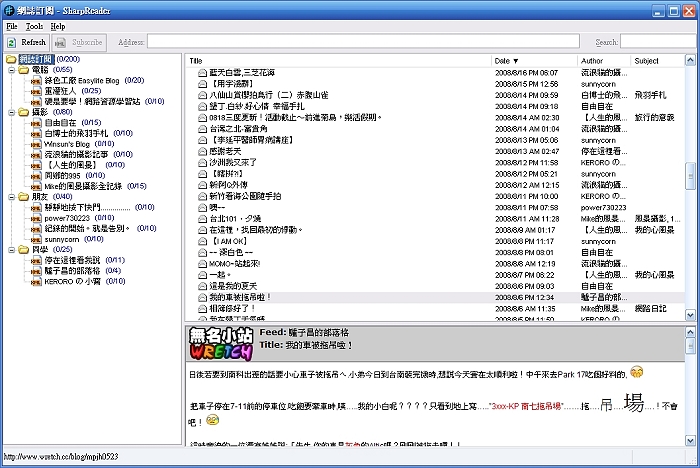
Task: Click the Subscribe toolbar button
Action: (79, 42)
